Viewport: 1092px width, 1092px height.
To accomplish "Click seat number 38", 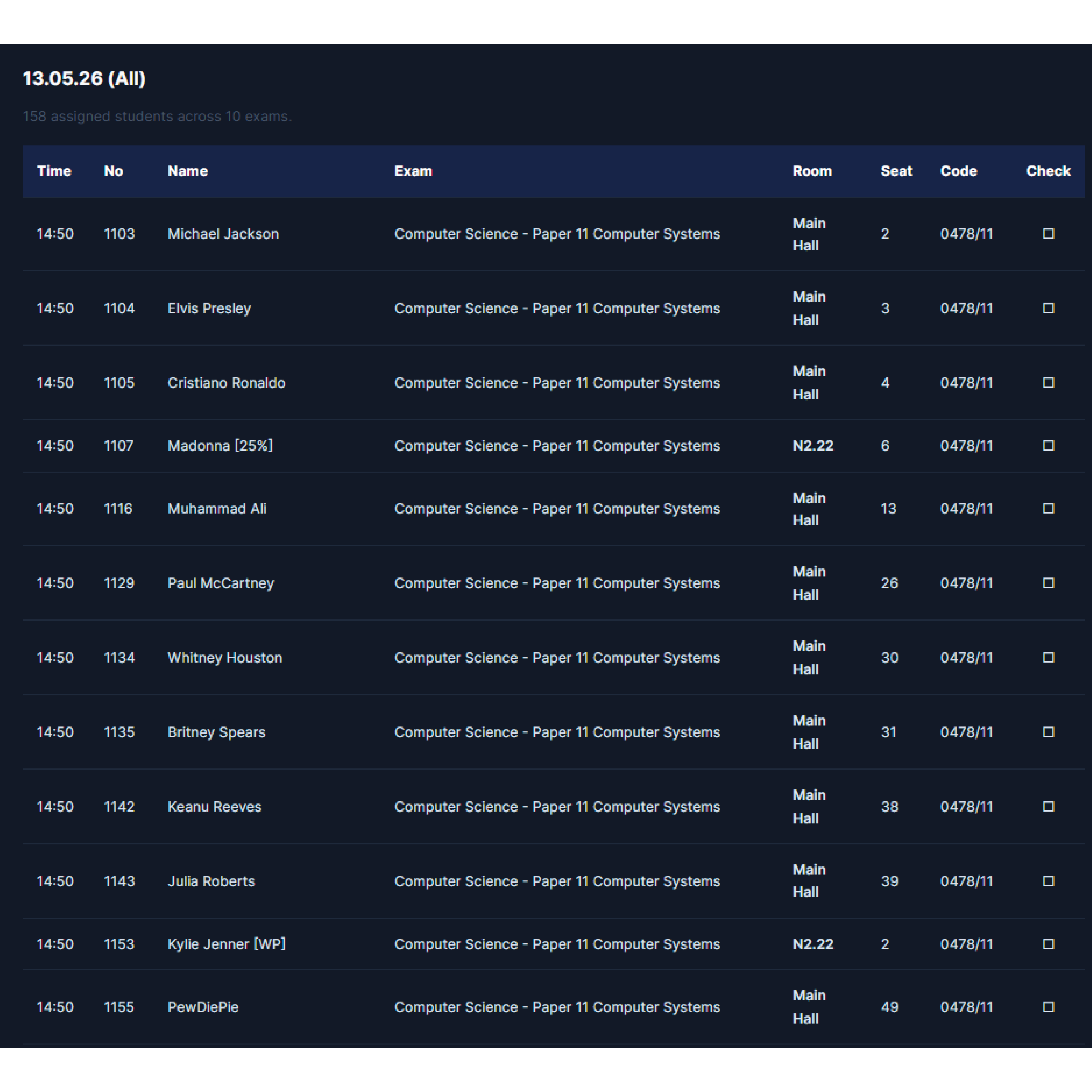I will [890, 807].
